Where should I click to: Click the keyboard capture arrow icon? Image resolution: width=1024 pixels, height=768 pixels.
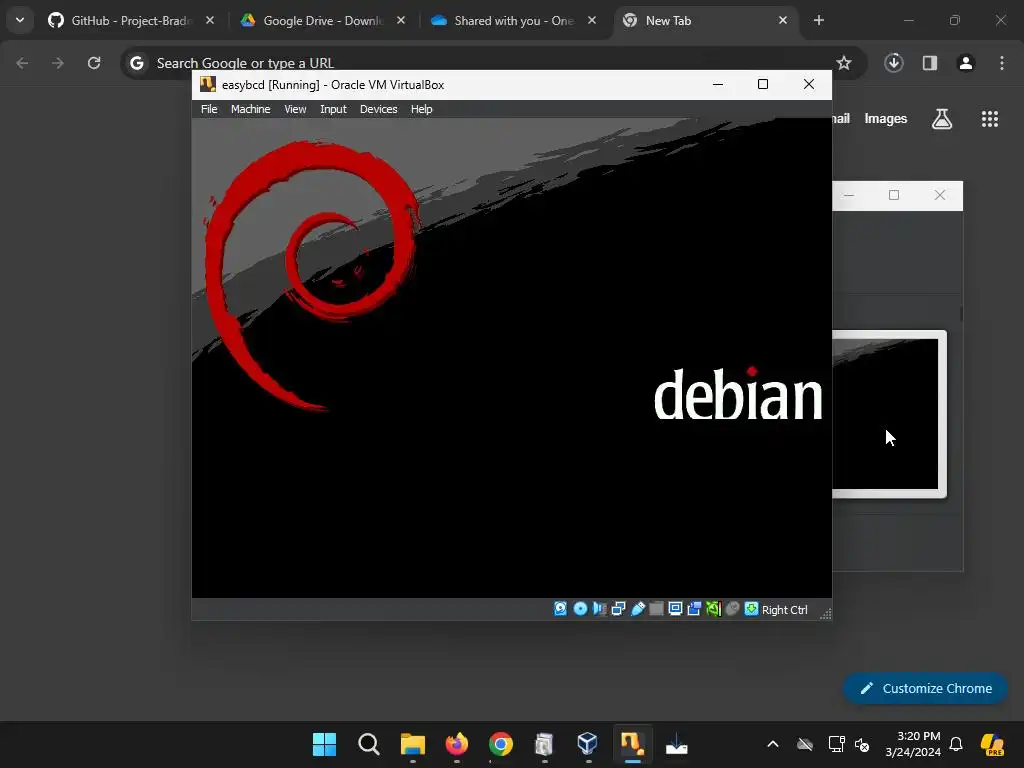pyautogui.click(x=752, y=609)
